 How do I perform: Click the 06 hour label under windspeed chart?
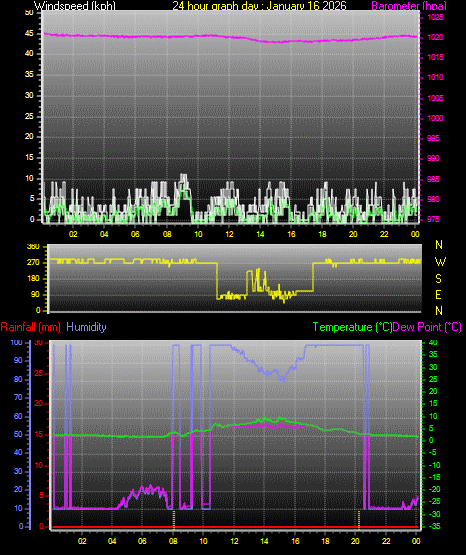click(x=135, y=234)
